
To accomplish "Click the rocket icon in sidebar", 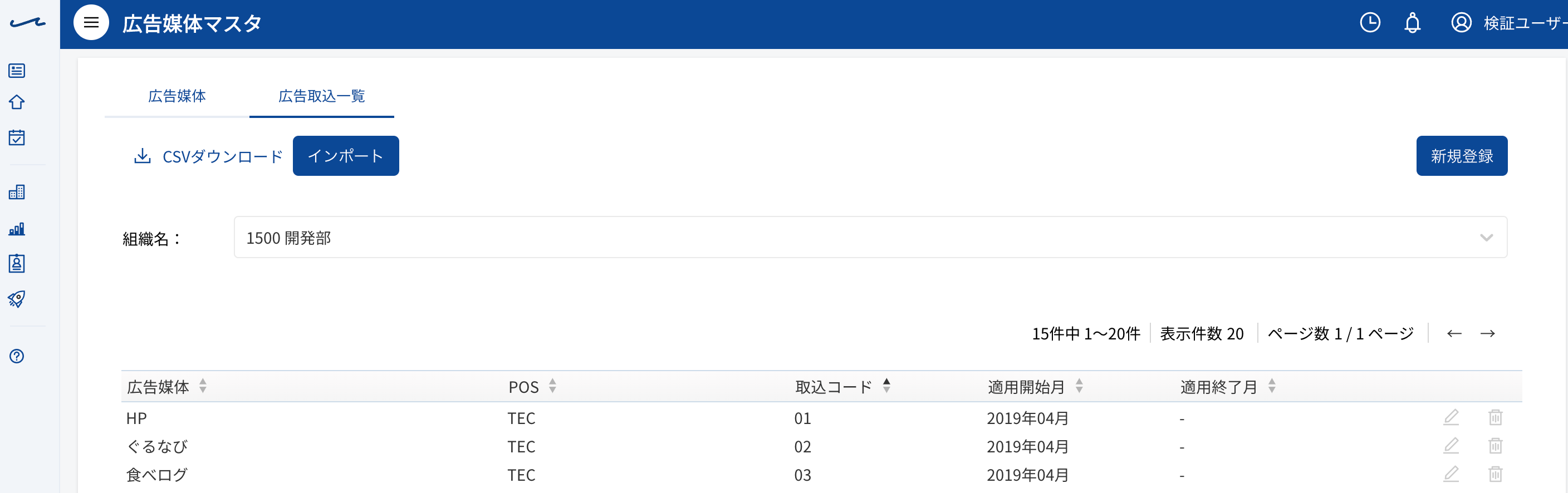I will click(x=17, y=299).
